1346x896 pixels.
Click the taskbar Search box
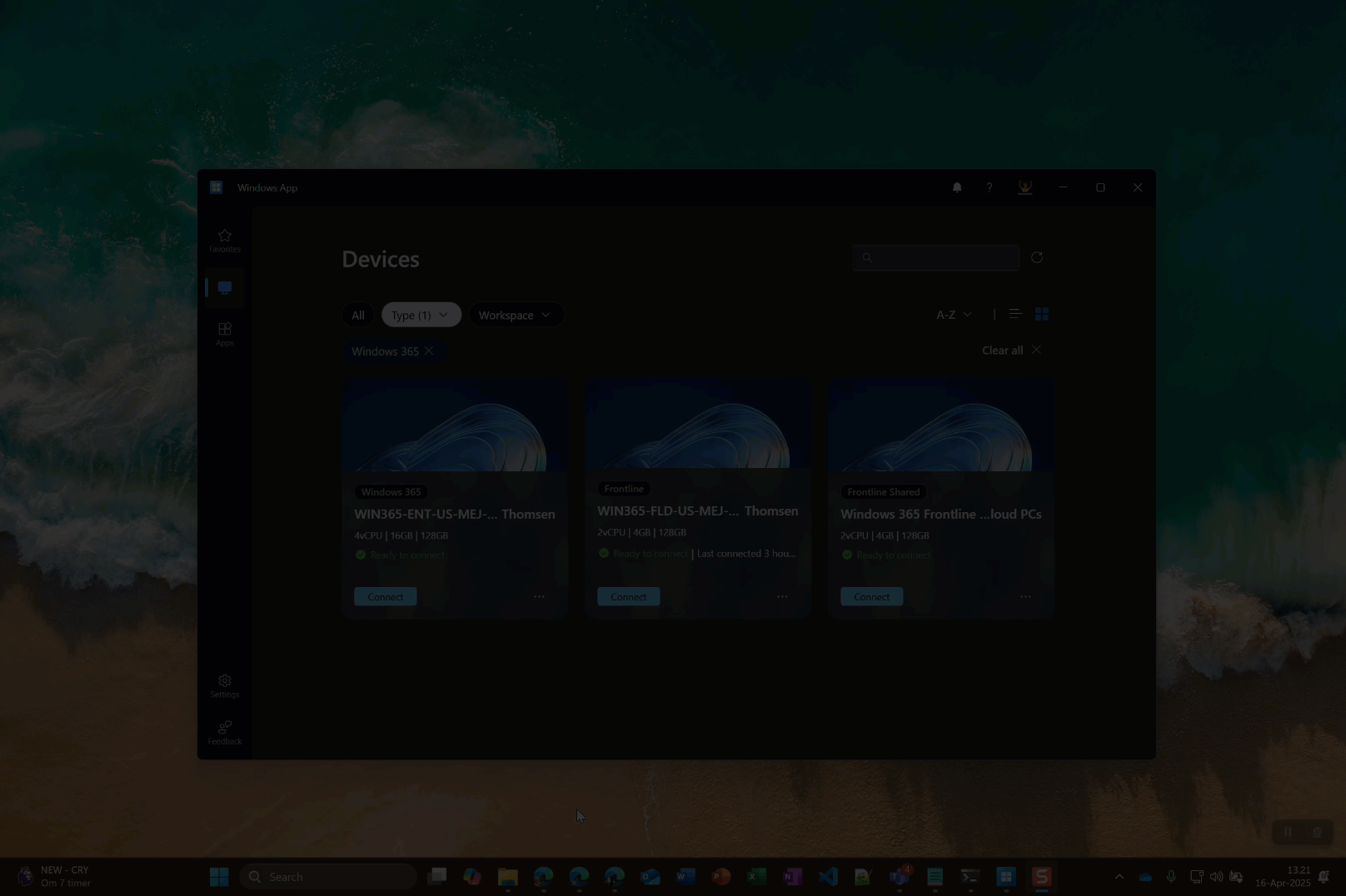[328, 877]
